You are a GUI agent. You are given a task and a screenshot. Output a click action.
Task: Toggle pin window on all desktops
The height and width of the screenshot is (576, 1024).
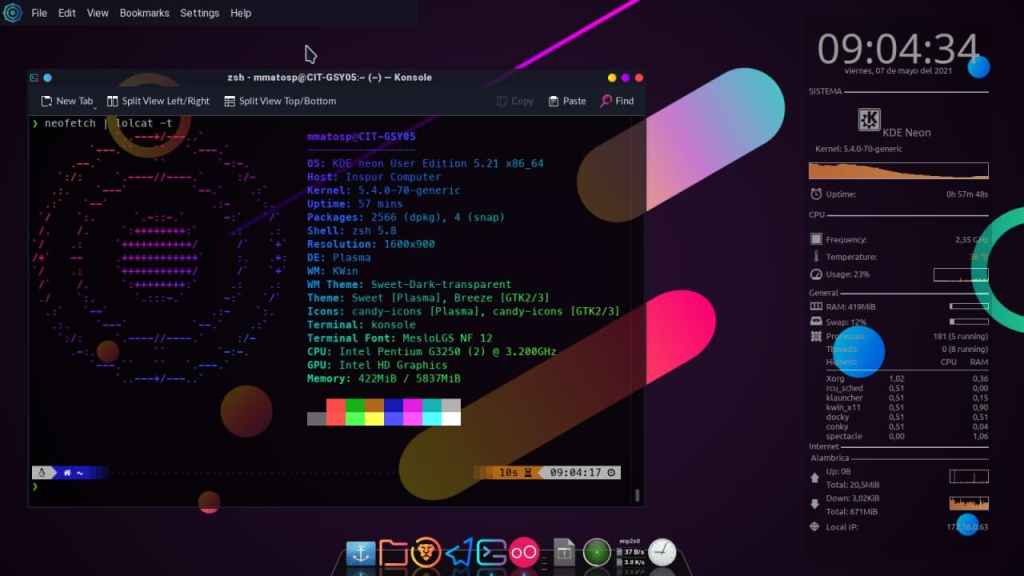pos(47,78)
